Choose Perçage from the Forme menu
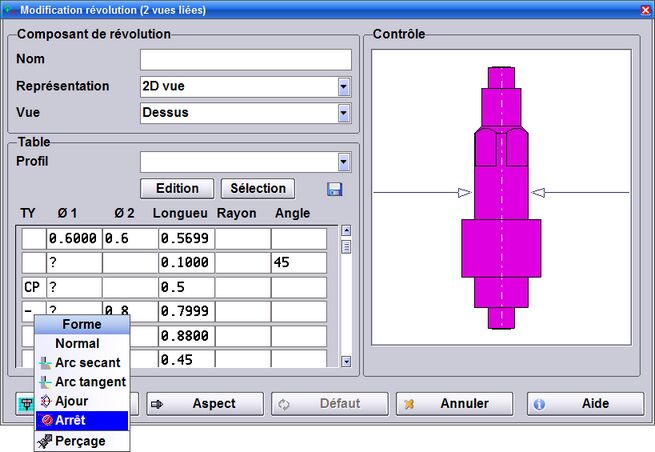The height and width of the screenshot is (452, 655). (x=82, y=441)
